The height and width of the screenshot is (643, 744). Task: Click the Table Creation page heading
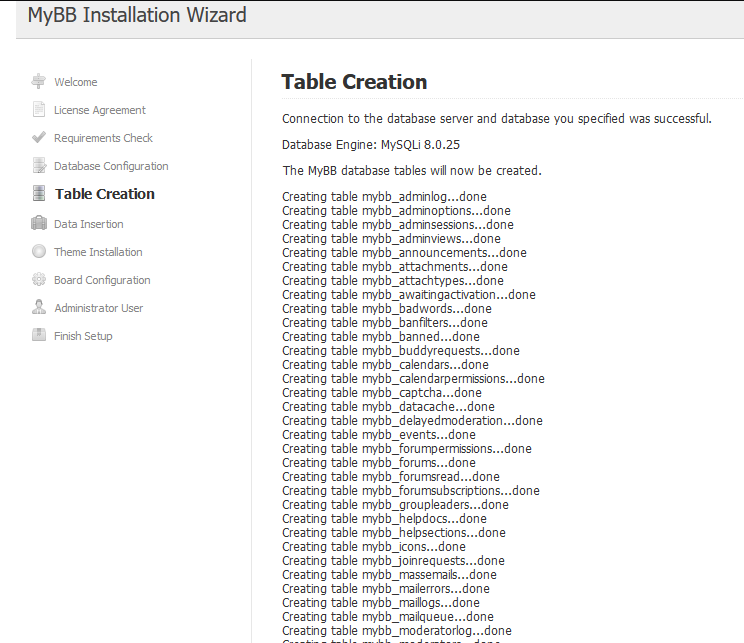click(x=354, y=82)
